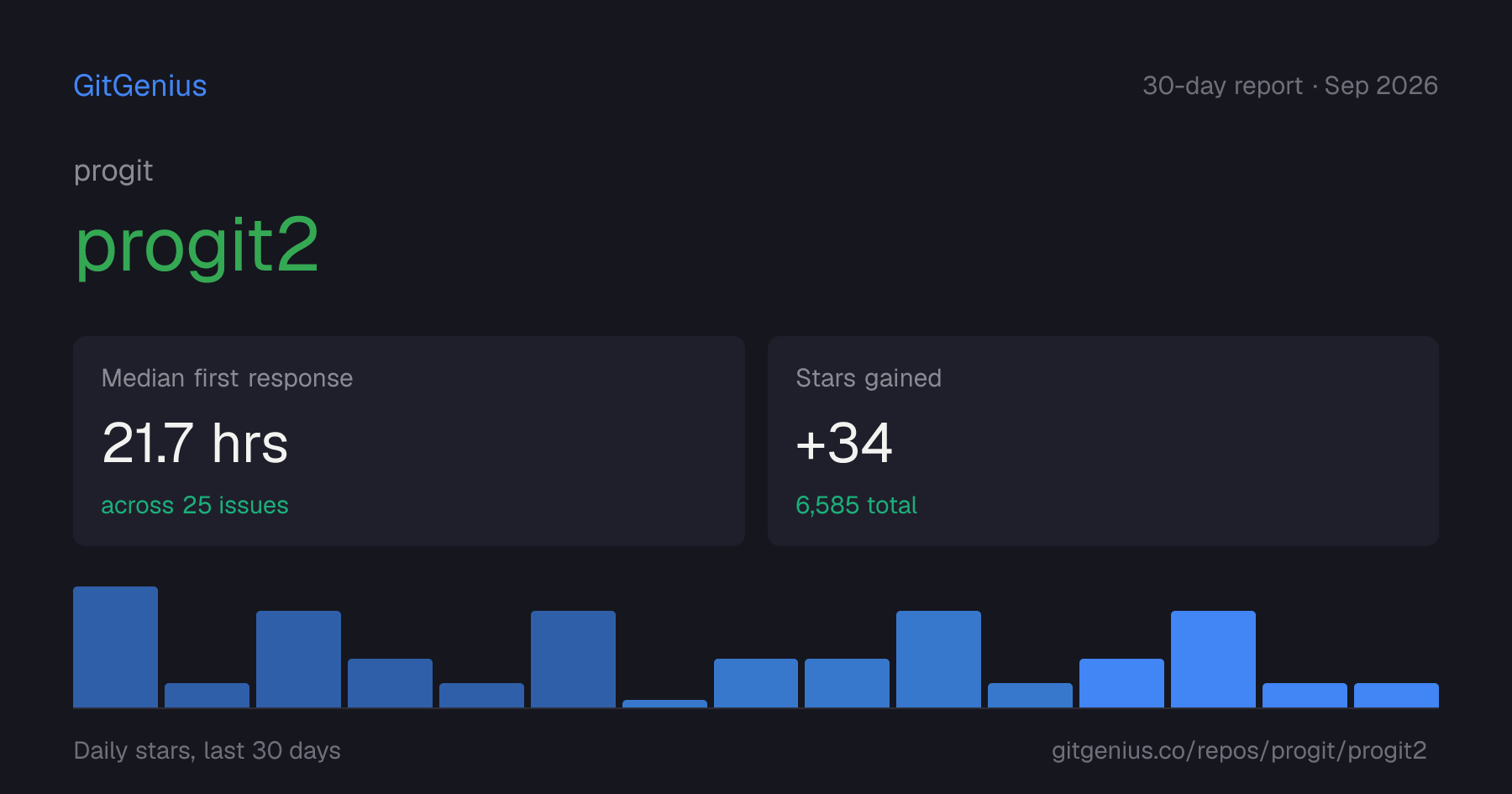Click the Daily stars, last 30 days caption
Image resolution: width=1512 pixels, height=794 pixels.
[207, 750]
